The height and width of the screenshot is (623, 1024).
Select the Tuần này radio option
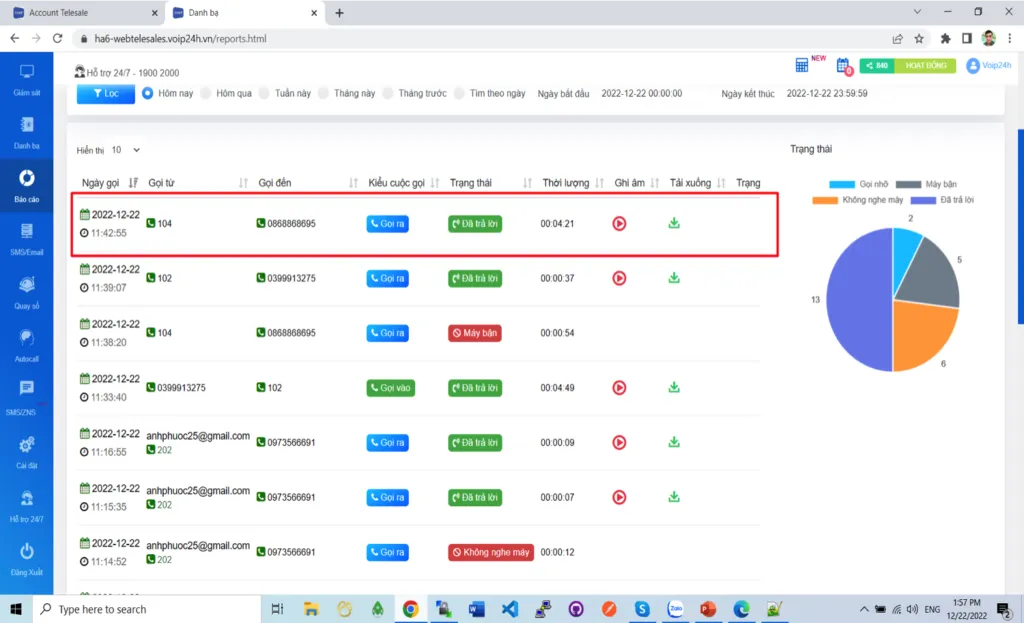[264, 93]
